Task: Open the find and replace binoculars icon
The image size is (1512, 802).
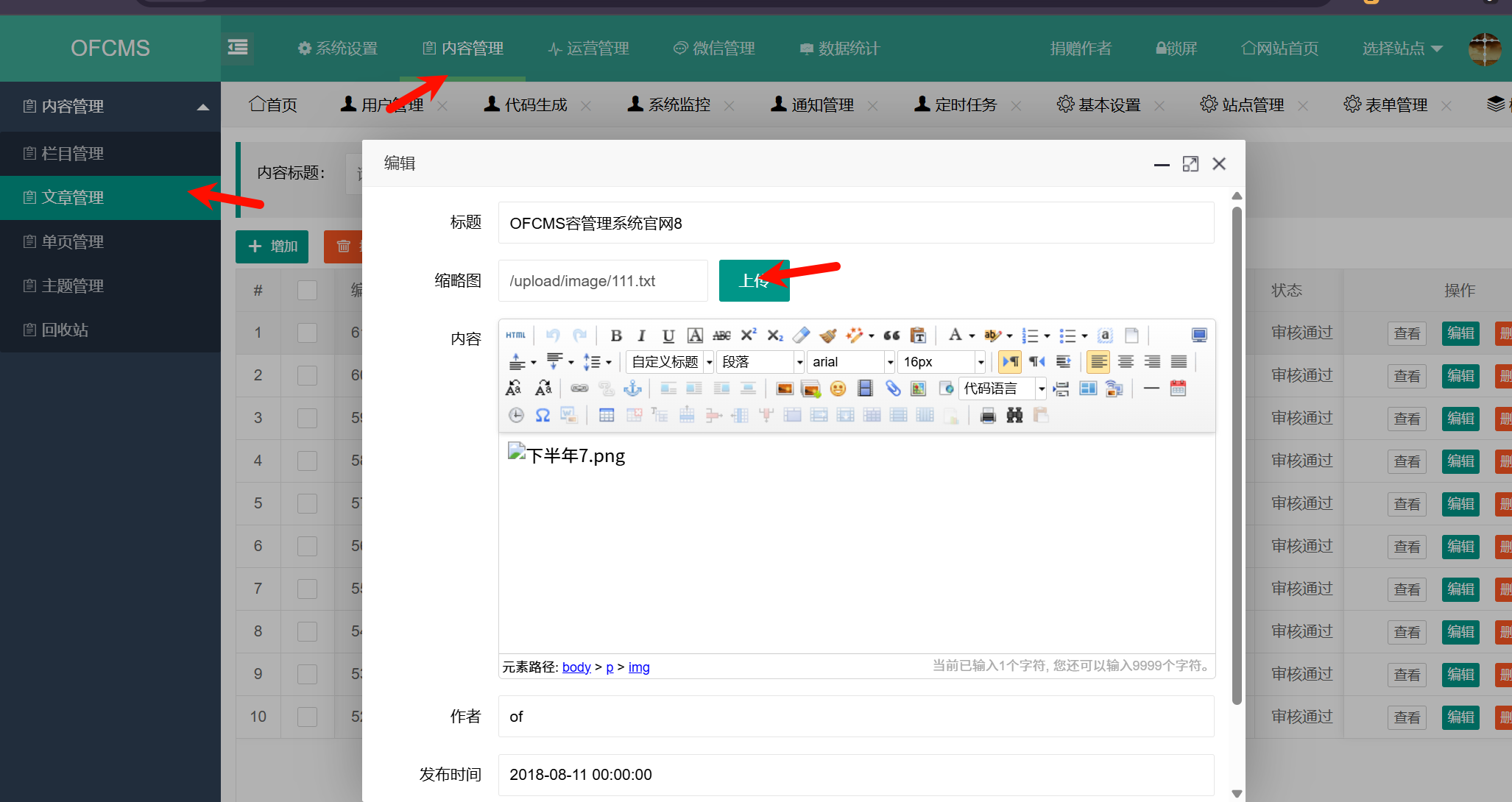Action: click(x=1014, y=415)
